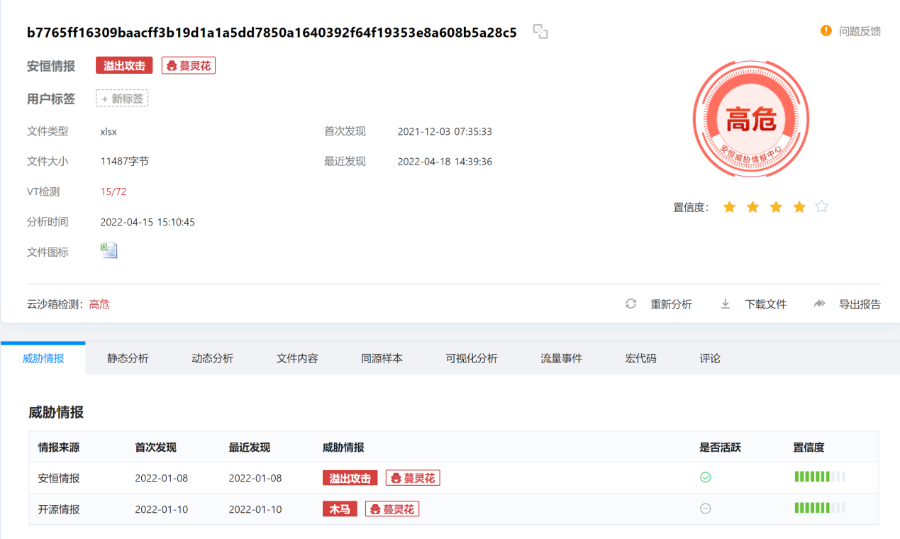Click the xlsx file icon thumbnail
Image resolution: width=900 pixels, height=539 pixels.
(x=109, y=250)
